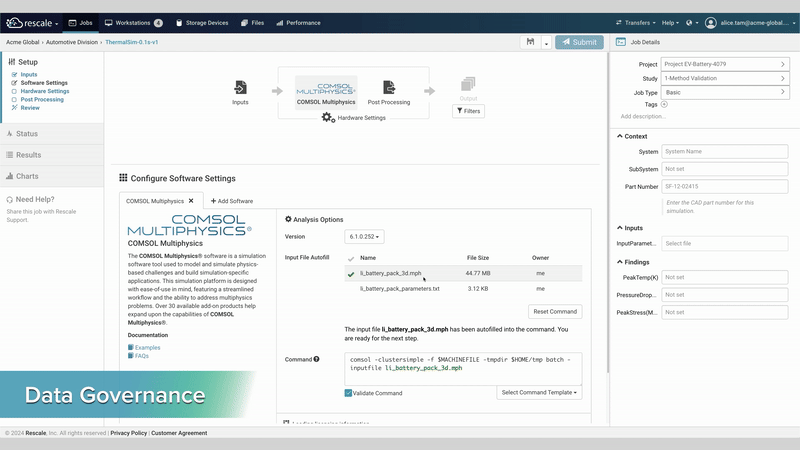800x450 pixels.
Task: Click the InputParamet... Select file field
Action: [x=725, y=243]
